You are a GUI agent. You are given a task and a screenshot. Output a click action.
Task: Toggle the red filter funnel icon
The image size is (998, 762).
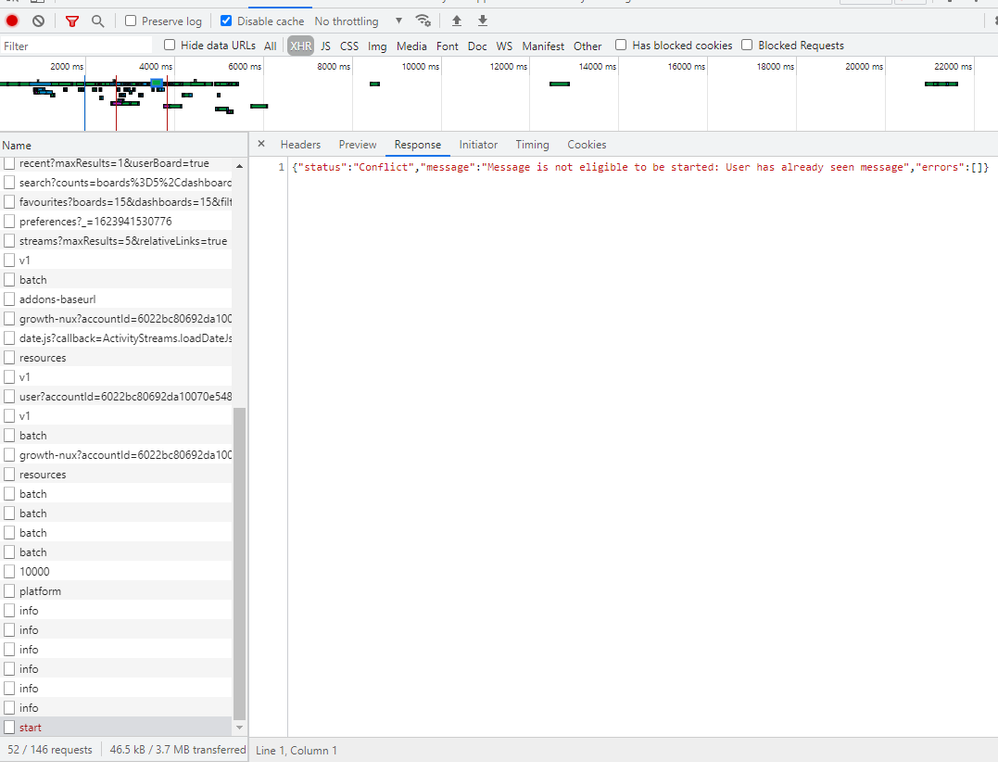click(x=72, y=21)
